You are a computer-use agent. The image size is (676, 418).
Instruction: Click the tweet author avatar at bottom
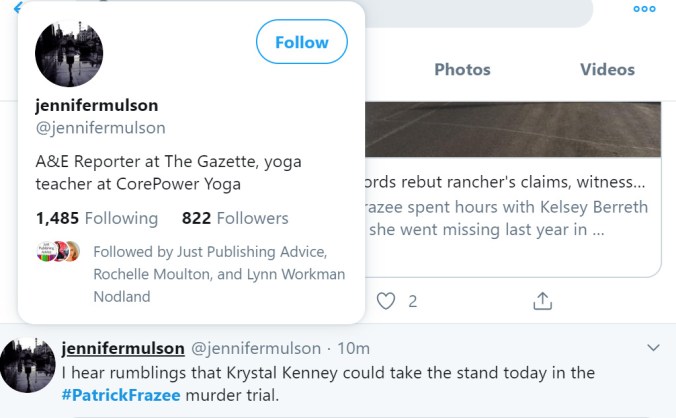[x=26, y=364]
